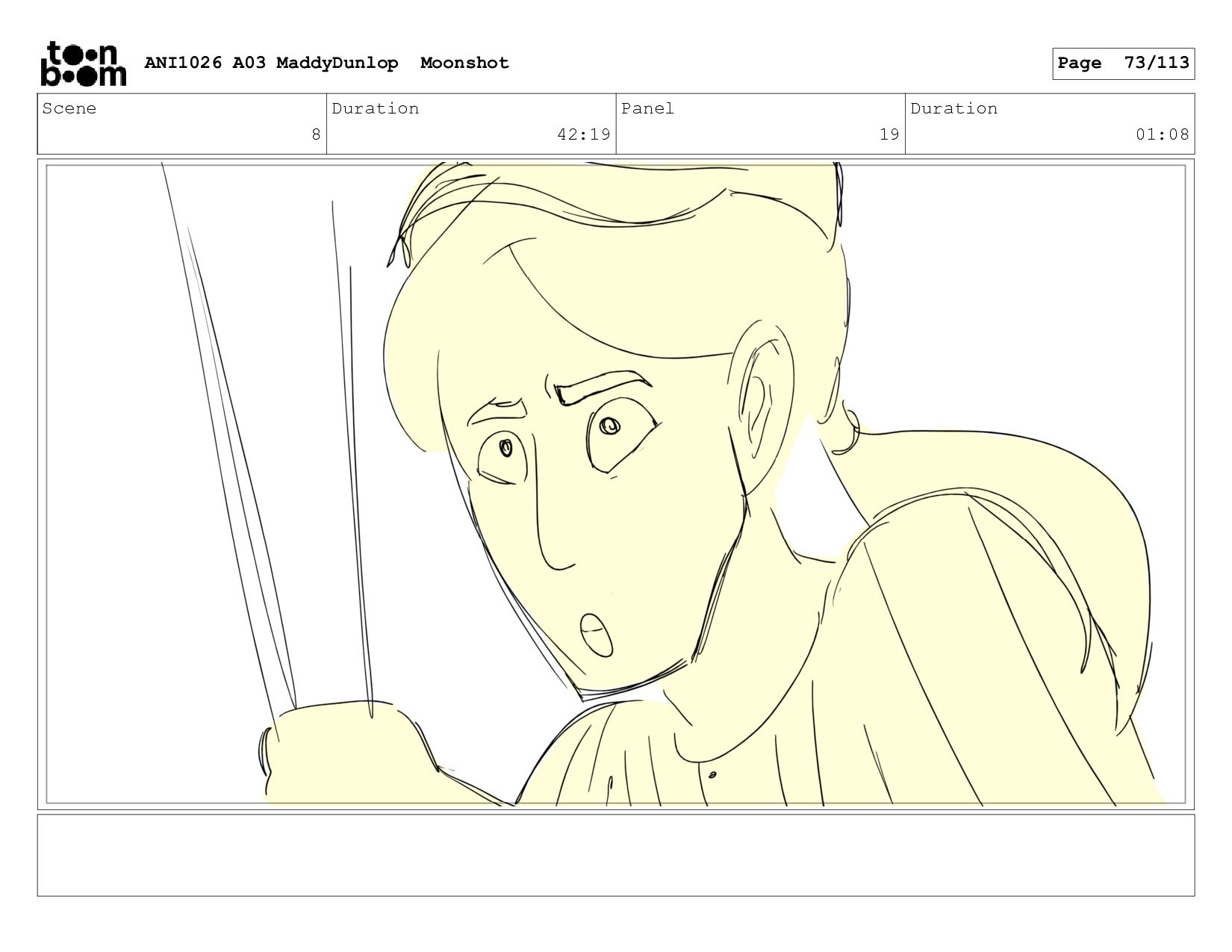
Task: Select the project title 'ANI1026 A03 MaddyDunlop Moonshot'
Action: 326,63
